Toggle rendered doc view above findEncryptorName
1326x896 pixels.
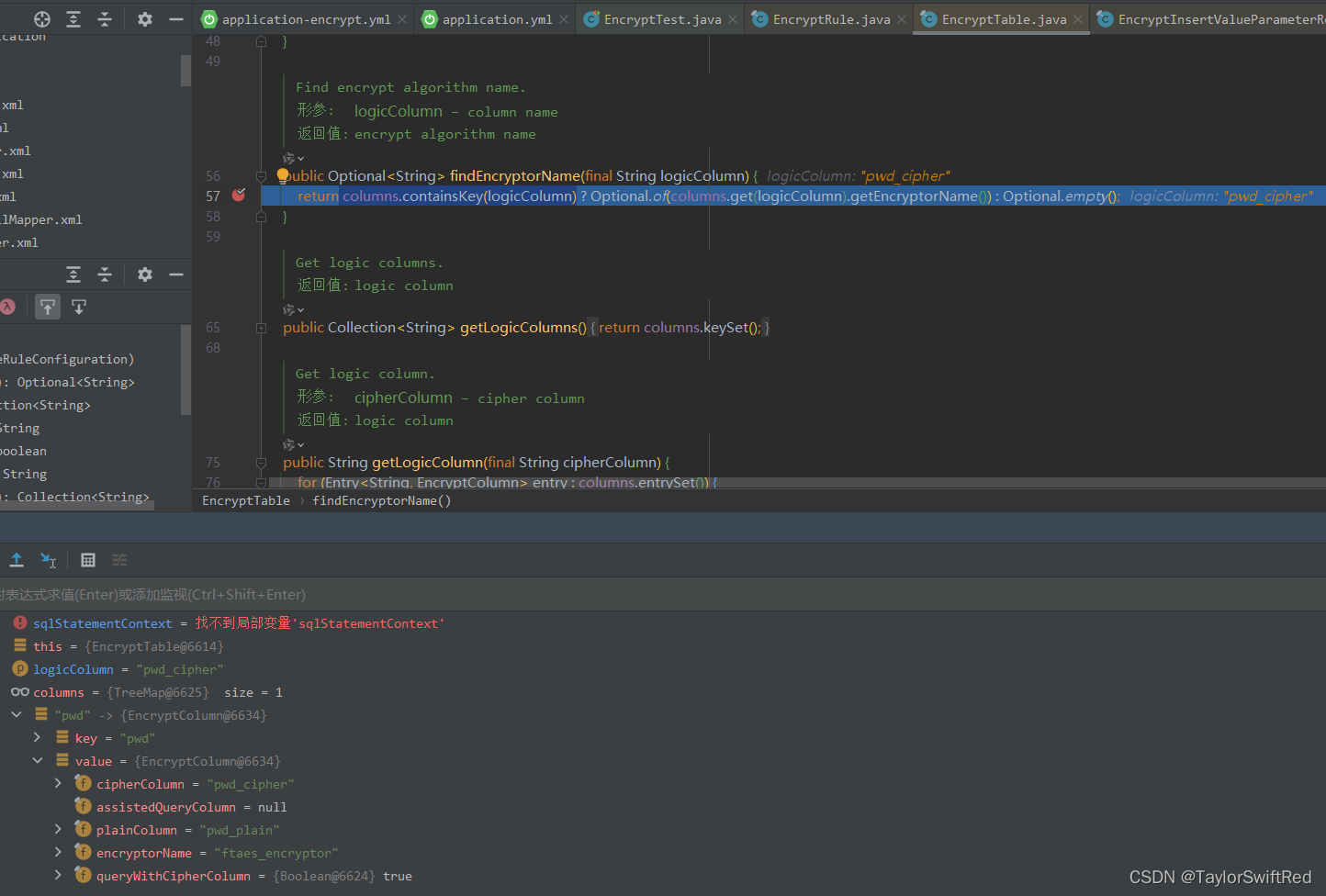pyautogui.click(x=293, y=158)
